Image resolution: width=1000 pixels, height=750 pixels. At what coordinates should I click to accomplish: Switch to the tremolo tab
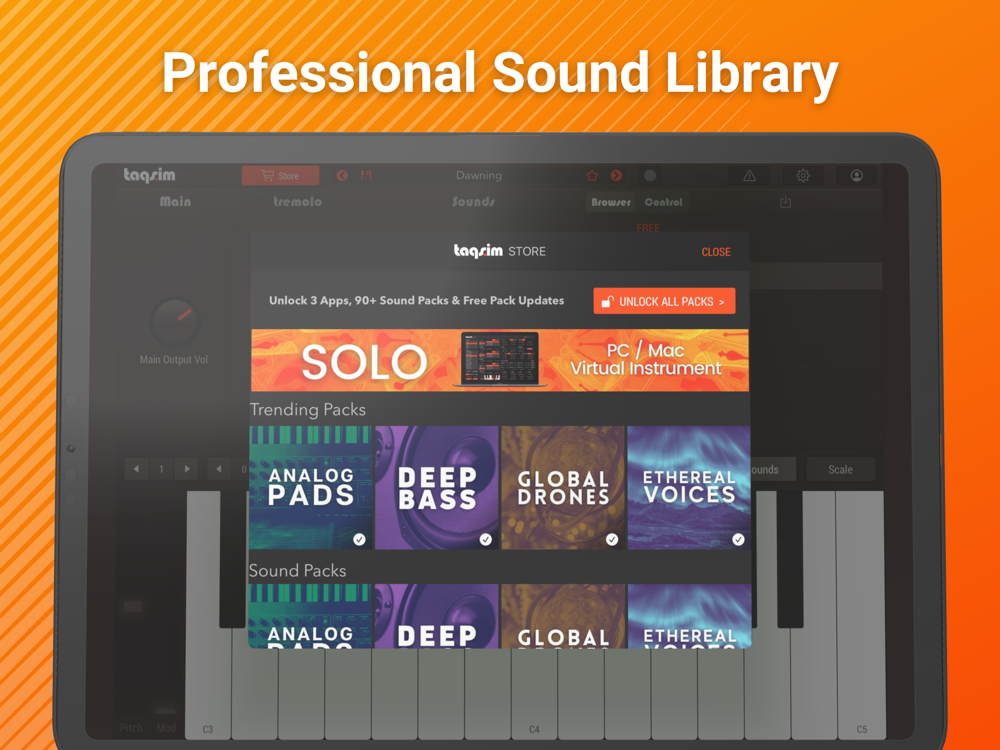(x=297, y=202)
